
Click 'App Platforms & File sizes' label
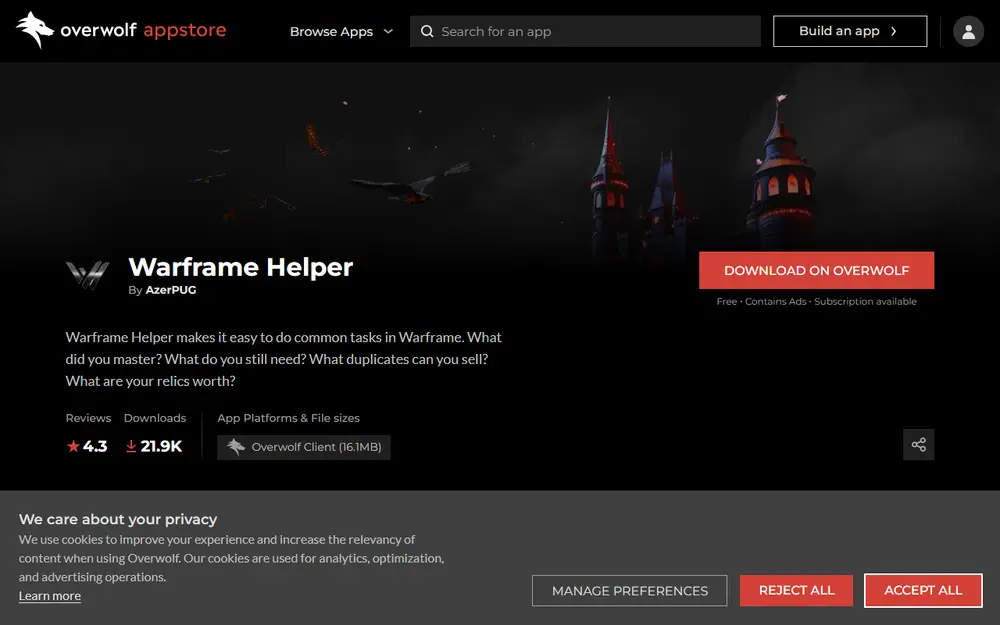click(x=288, y=418)
